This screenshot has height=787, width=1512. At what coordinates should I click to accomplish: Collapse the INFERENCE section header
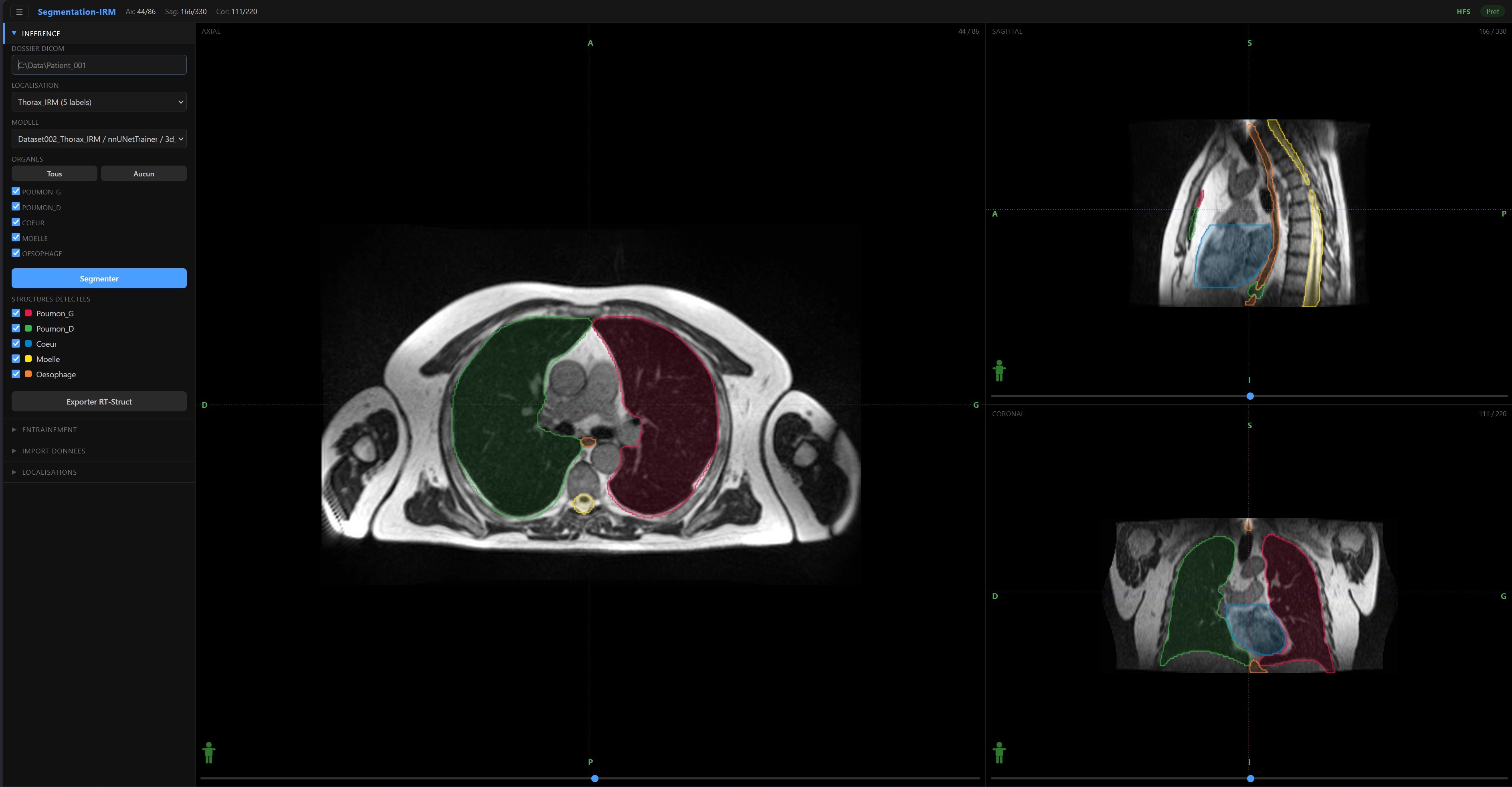click(41, 33)
